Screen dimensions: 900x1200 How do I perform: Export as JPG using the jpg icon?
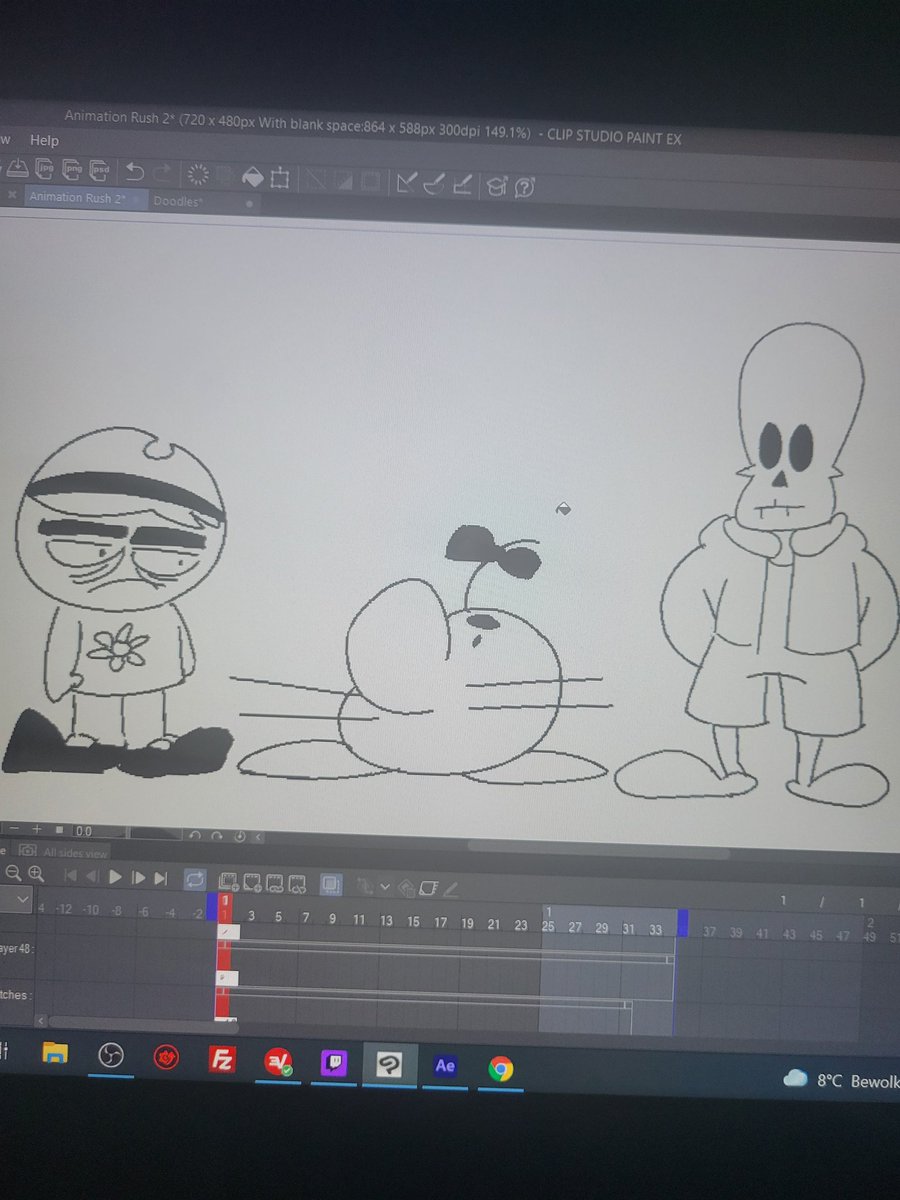pos(46,170)
